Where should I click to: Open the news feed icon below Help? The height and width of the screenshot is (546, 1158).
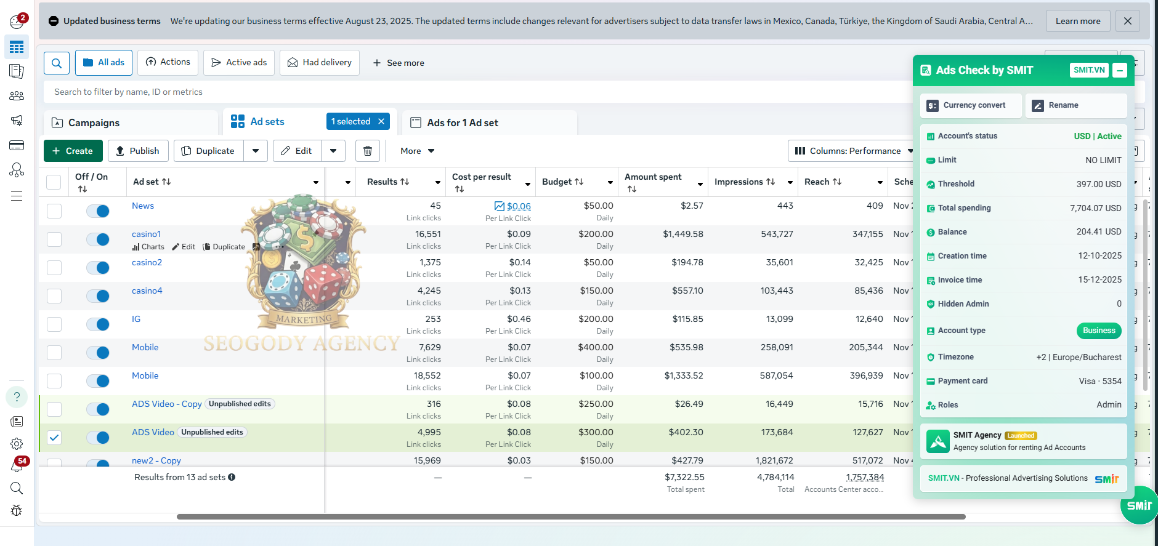tap(16, 422)
